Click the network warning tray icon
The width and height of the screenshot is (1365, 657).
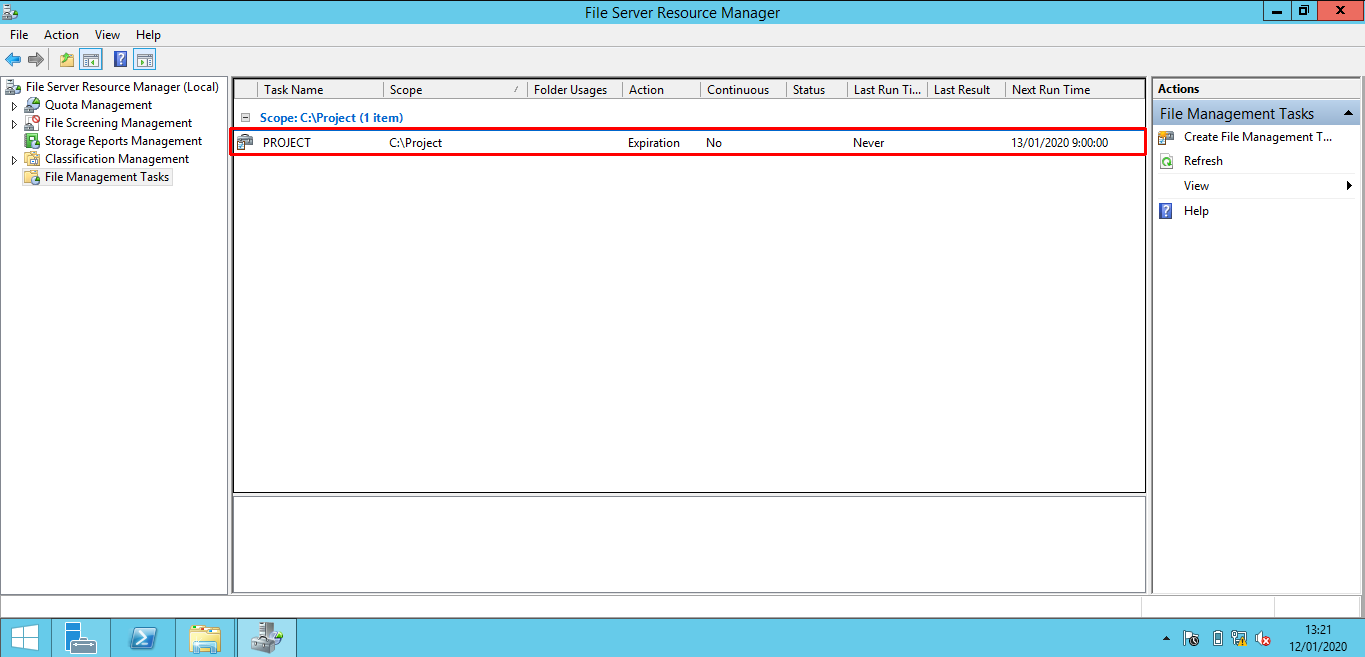click(1239, 638)
